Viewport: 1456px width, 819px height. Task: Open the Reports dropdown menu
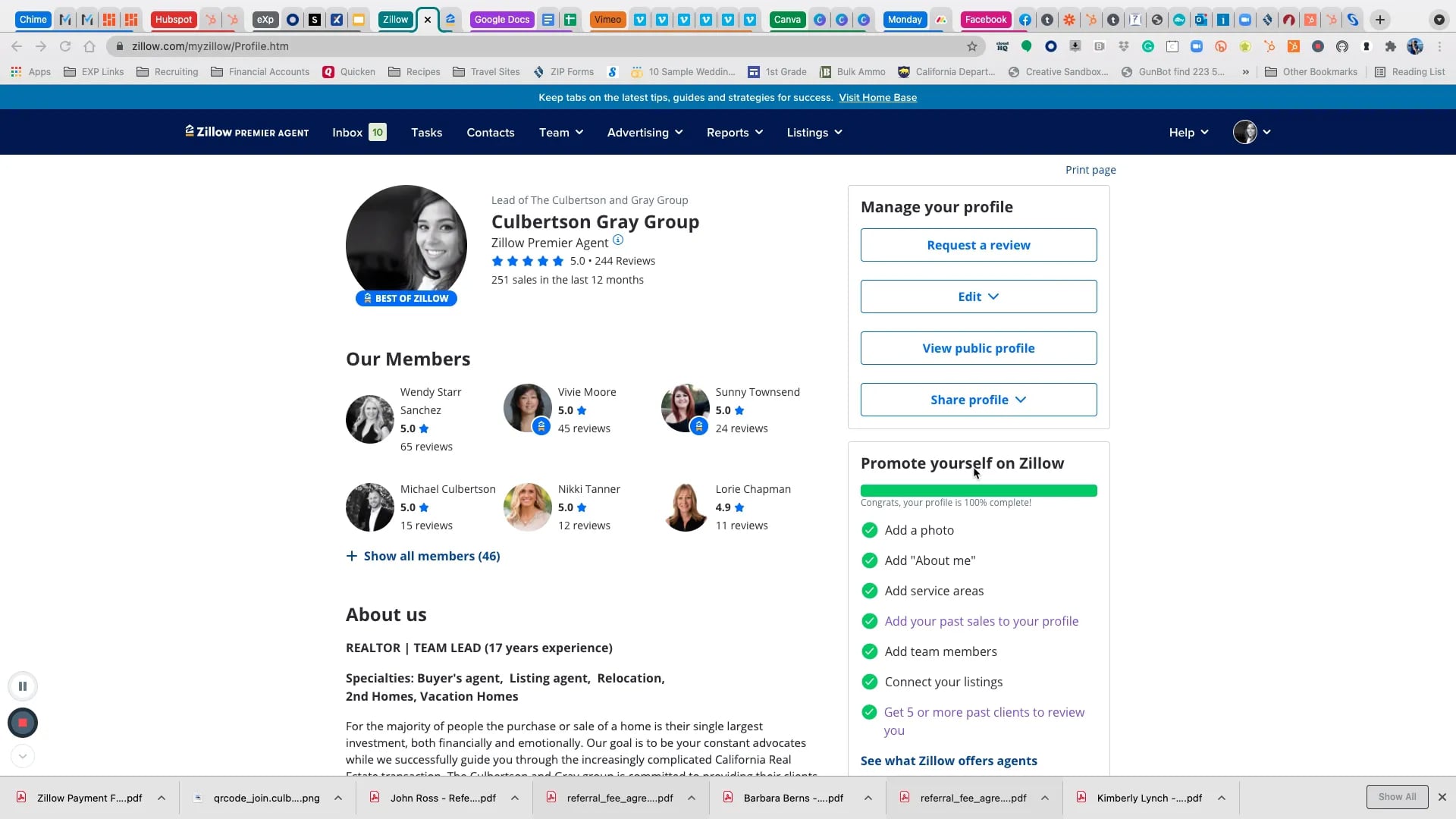(733, 132)
